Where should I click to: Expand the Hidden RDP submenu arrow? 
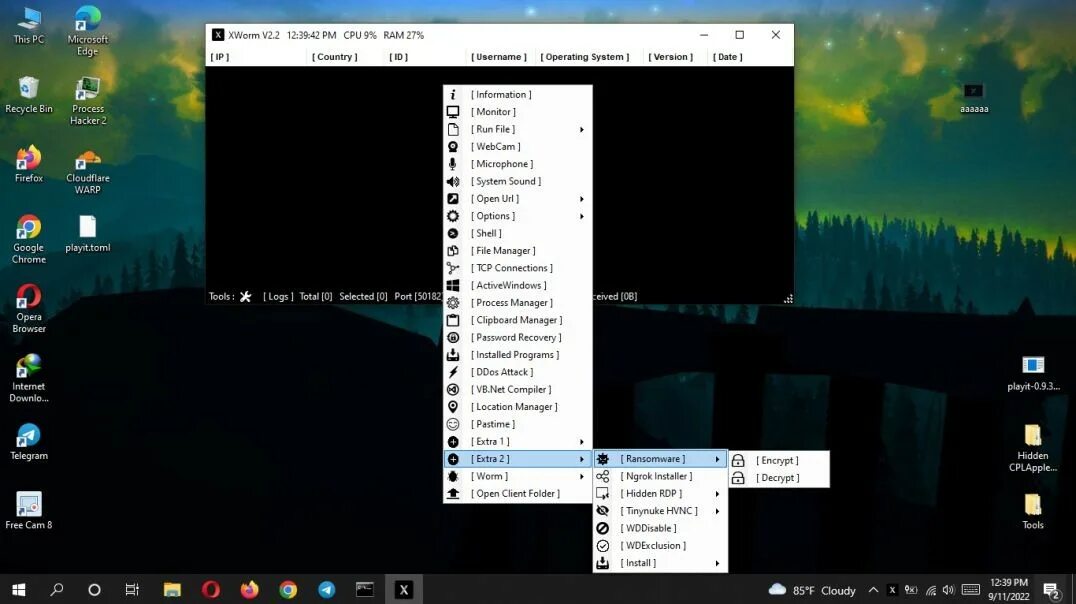pos(717,494)
